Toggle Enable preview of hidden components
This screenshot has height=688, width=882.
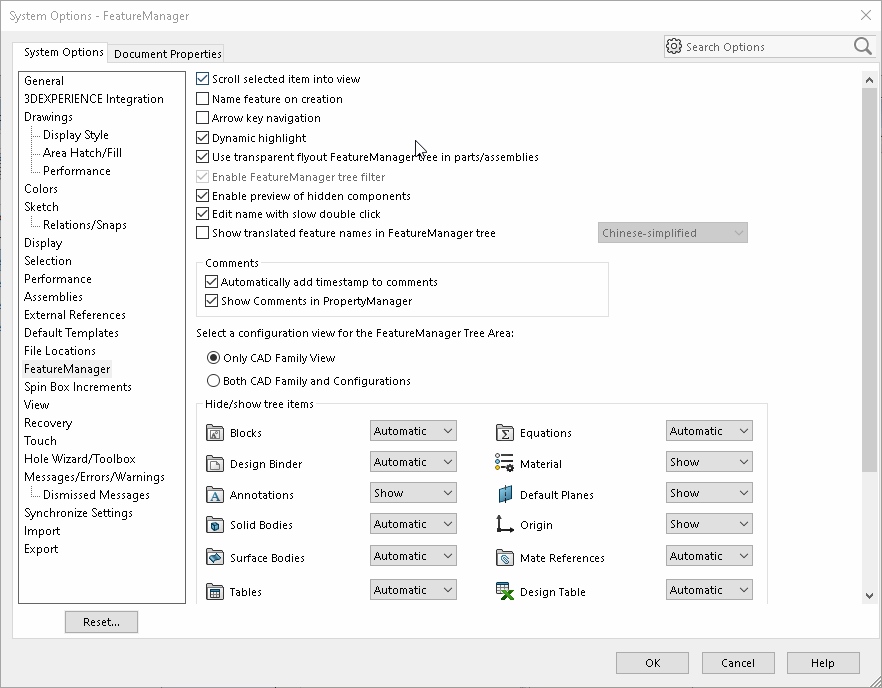202,196
